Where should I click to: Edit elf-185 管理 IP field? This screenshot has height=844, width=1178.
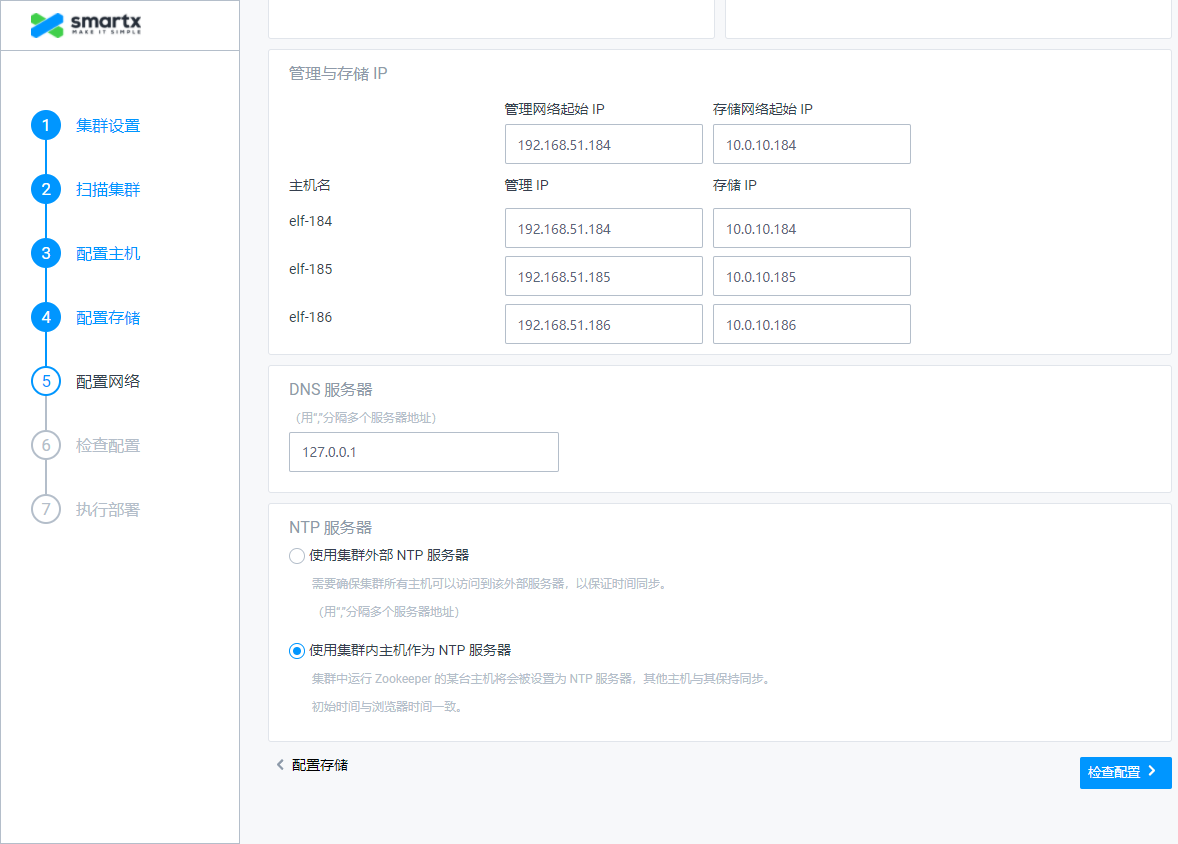(603, 277)
